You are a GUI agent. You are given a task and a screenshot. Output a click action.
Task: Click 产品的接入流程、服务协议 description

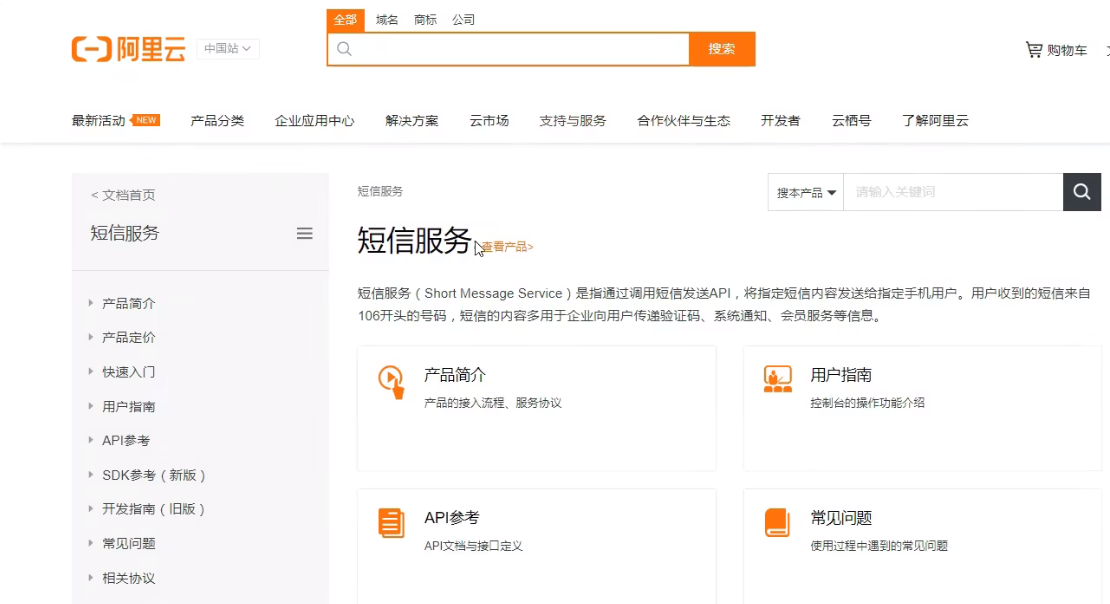493,403
